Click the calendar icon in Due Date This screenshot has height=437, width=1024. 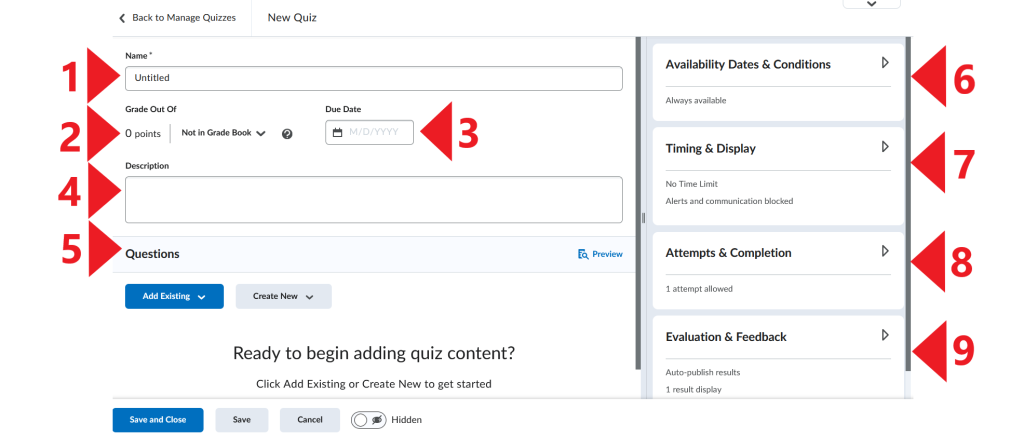(x=338, y=133)
